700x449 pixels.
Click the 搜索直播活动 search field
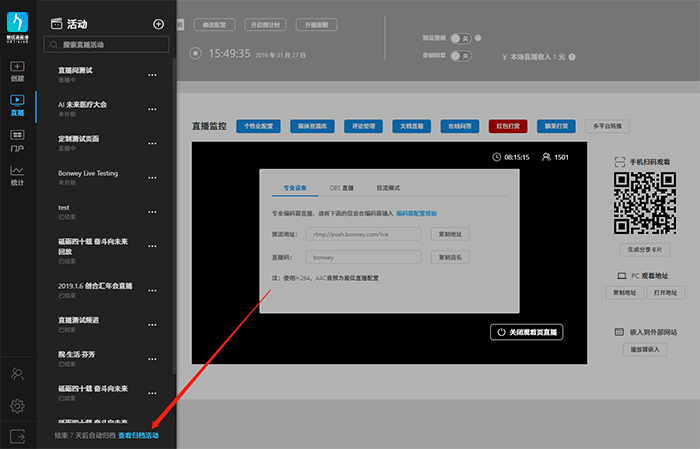[x=106, y=45]
